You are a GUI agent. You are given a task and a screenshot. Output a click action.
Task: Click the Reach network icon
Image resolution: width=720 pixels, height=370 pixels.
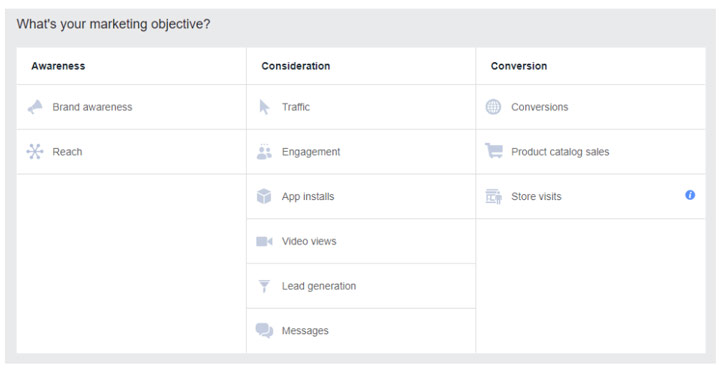[35, 151]
